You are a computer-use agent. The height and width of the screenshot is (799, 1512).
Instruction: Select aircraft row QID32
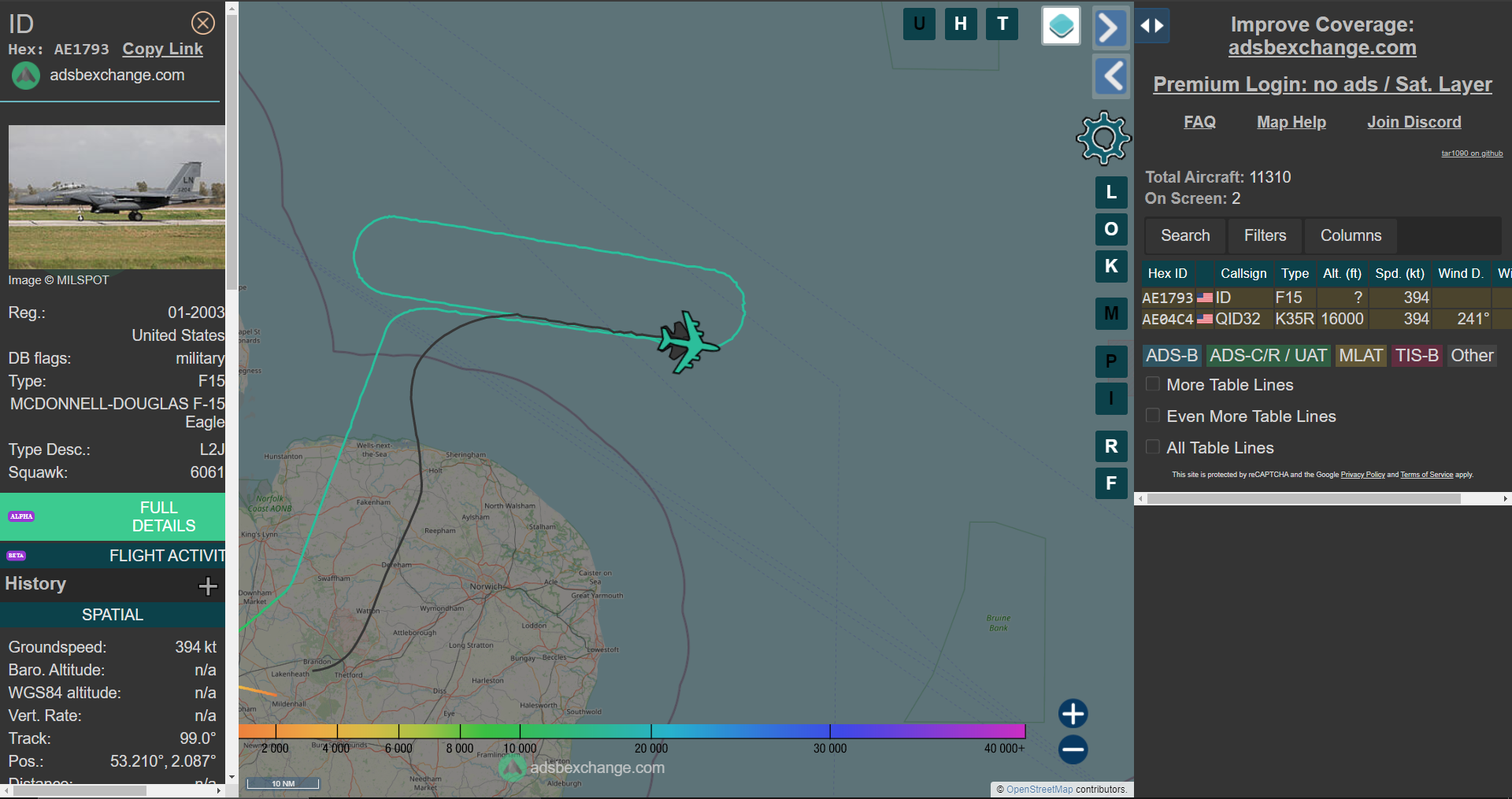pyautogui.click(x=1326, y=319)
